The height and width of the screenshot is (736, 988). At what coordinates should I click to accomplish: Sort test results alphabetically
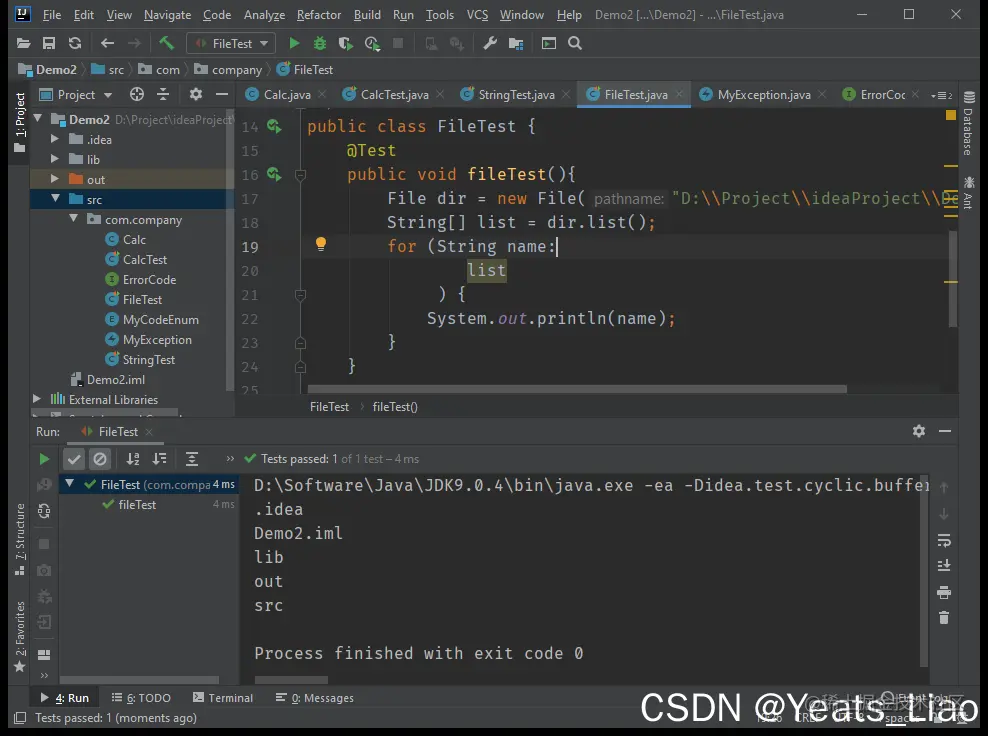point(133,459)
